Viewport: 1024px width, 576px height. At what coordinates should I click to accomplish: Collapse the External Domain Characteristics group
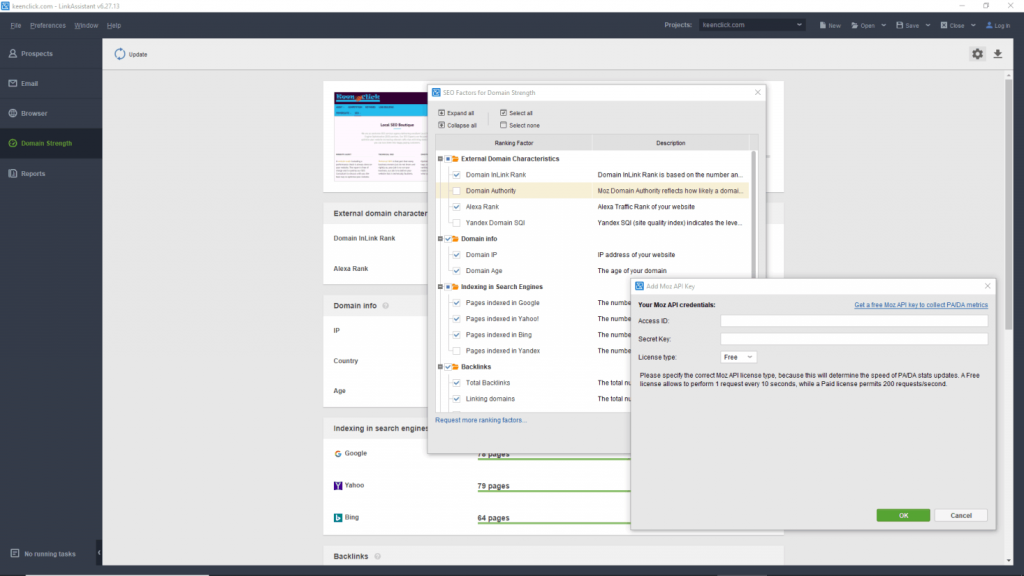click(440, 159)
